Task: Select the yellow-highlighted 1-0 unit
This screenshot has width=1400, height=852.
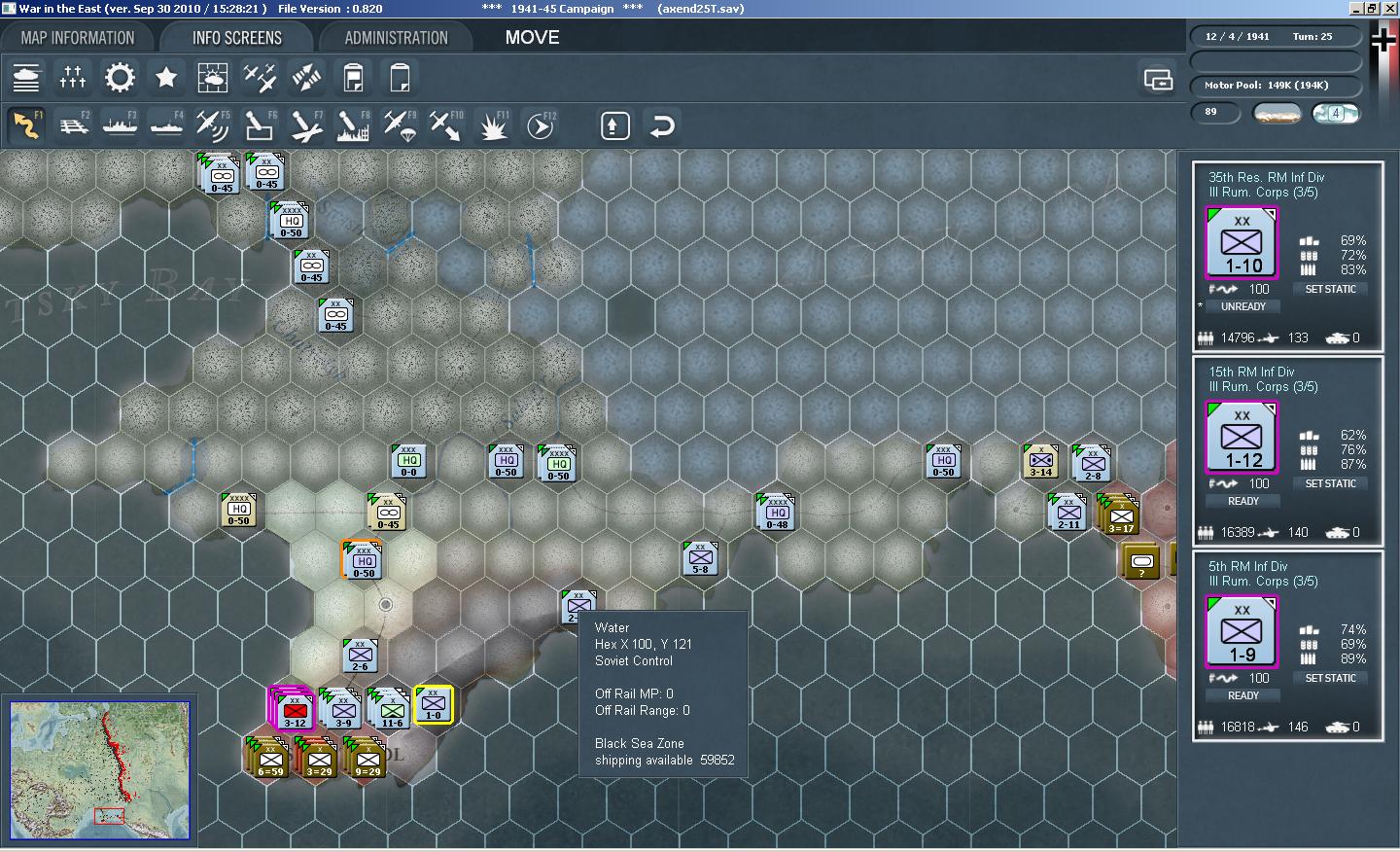Action: coord(434,704)
